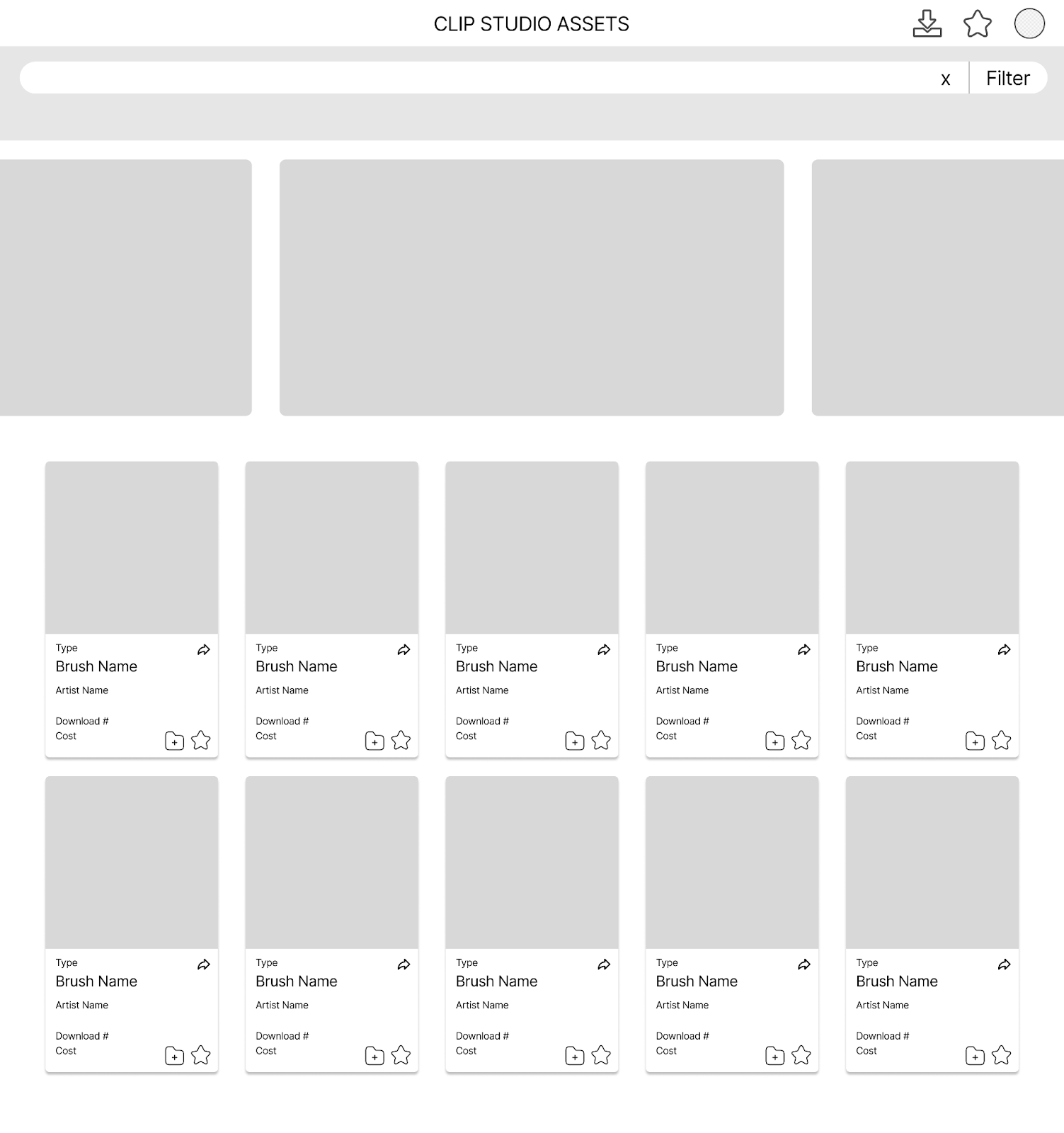Share the third card in bottom row
The image size is (1064, 1133).
tap(604, 964)
